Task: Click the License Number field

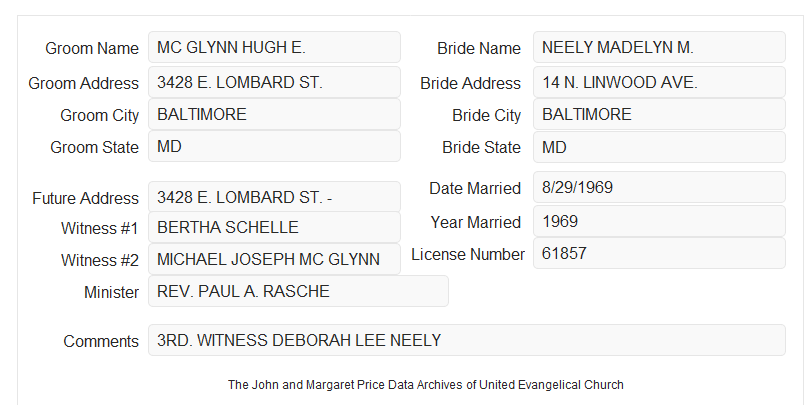Action: coord(659,253)
